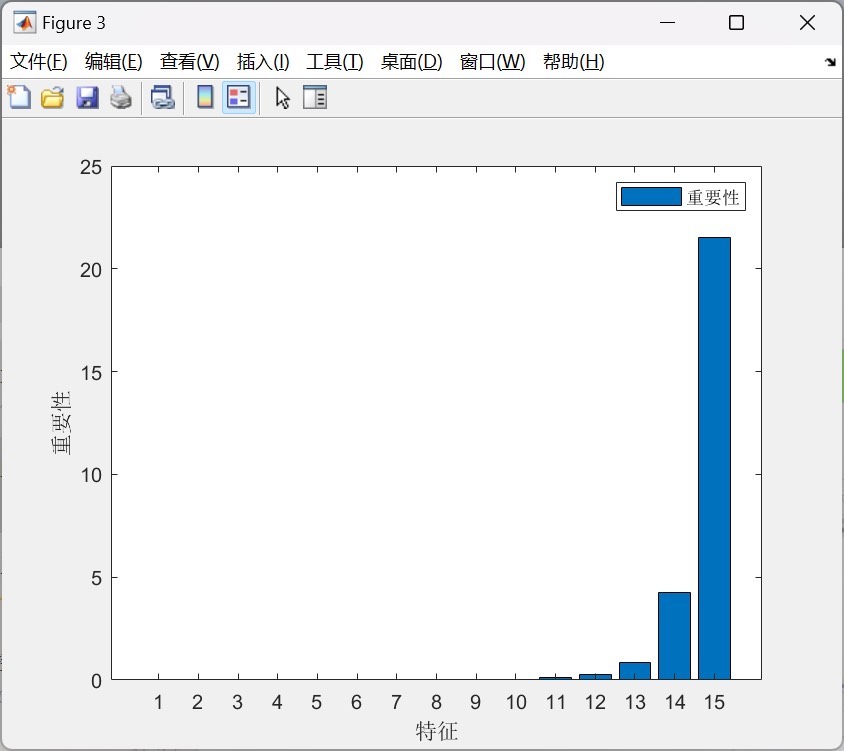
Task: Click x-axis tick label 8
Action: [436, 702]
